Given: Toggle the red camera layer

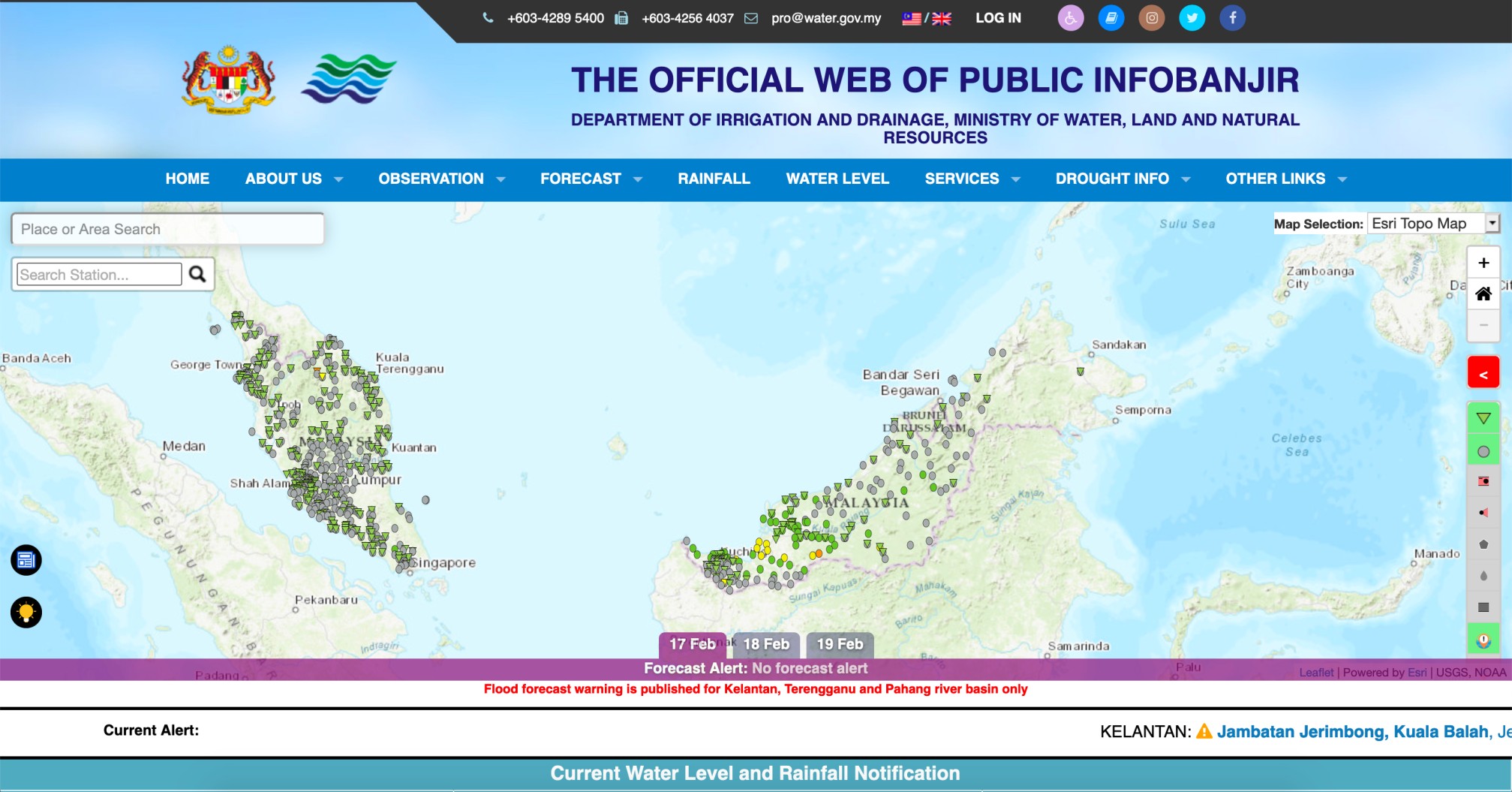Looking at the screenshot, I should tap(1483, 481).
